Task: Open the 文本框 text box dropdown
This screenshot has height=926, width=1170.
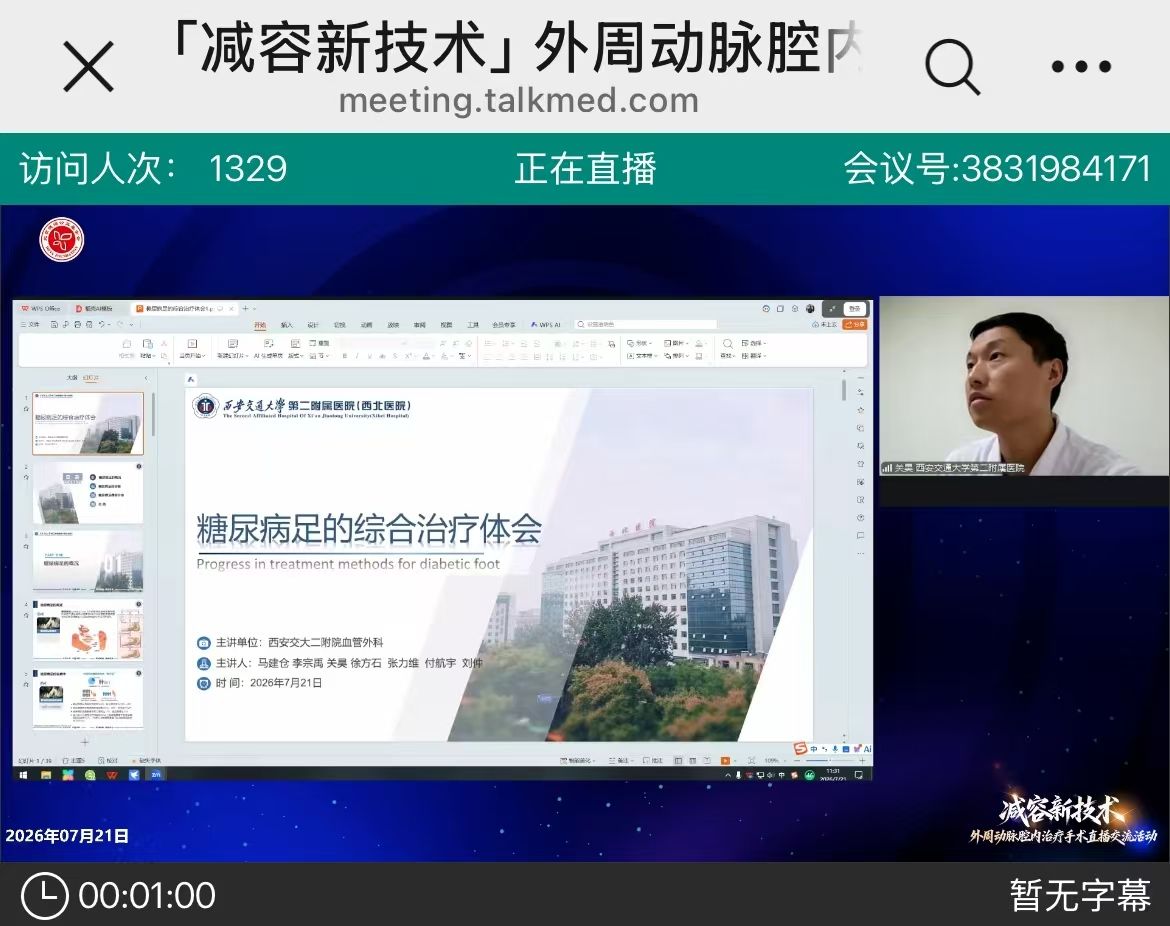Action: click(642, 356)
